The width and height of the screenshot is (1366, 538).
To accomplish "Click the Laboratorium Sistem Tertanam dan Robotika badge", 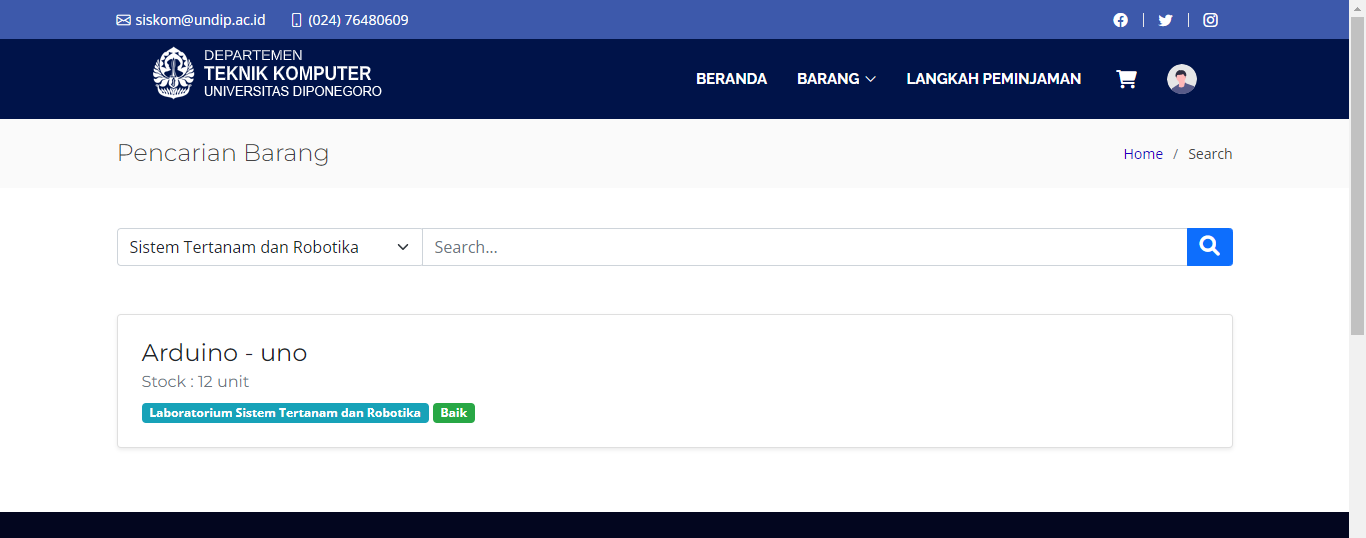I will [x=285, y=413].
